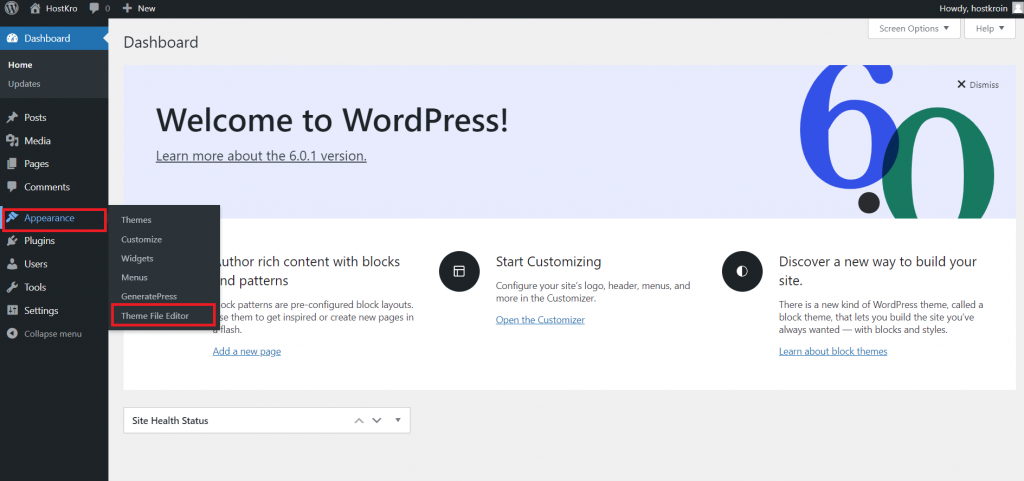Screen dimensions: 1024x481
Task: Toggle Site Health Status panel triangle
Action: 398,420
